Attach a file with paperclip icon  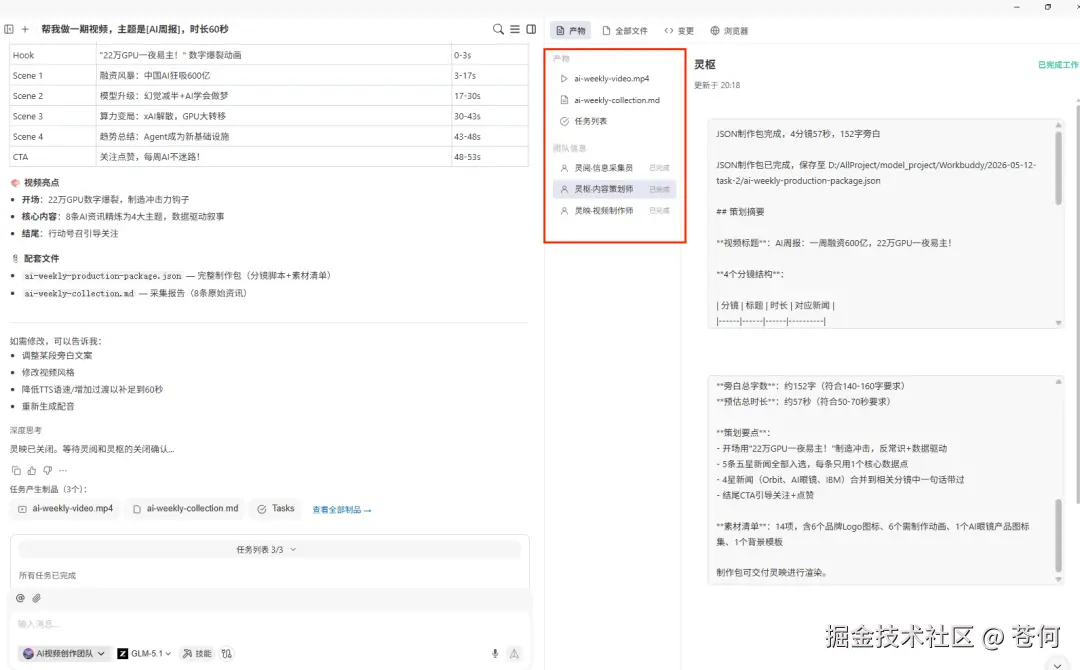pyautogui.click(x=37, y=598)
